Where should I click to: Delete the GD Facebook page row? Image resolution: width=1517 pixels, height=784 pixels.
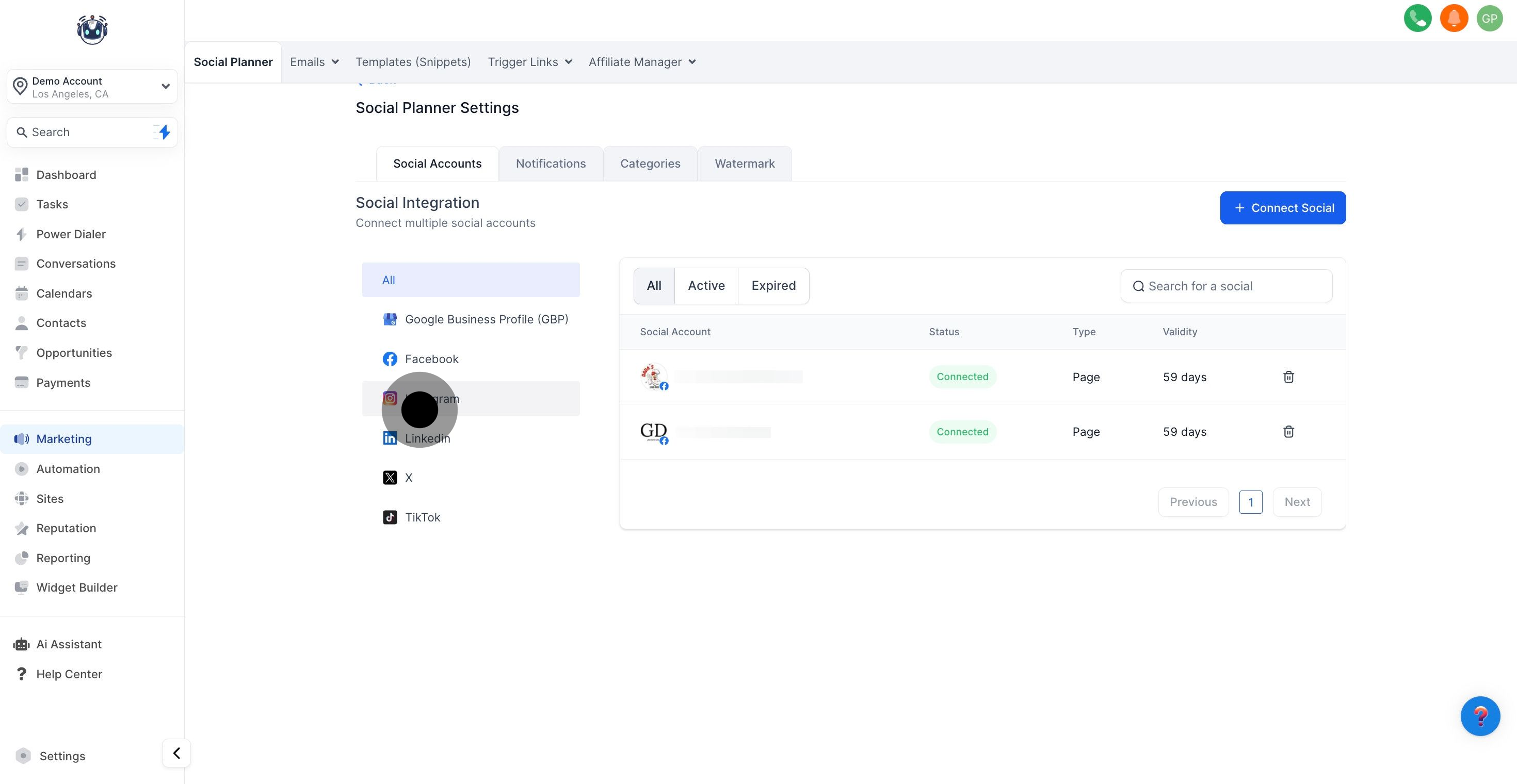pyautogui.click(x=1288, y=431)
